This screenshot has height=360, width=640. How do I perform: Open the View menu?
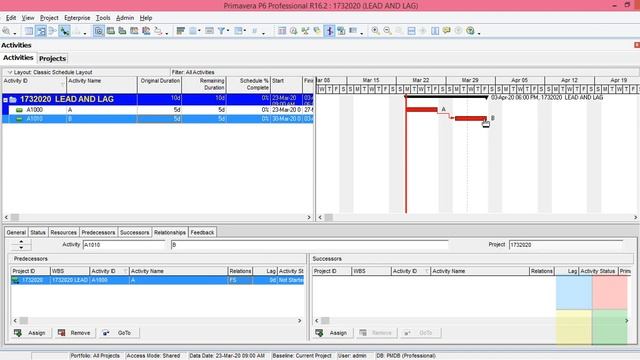tap(28, 18)
